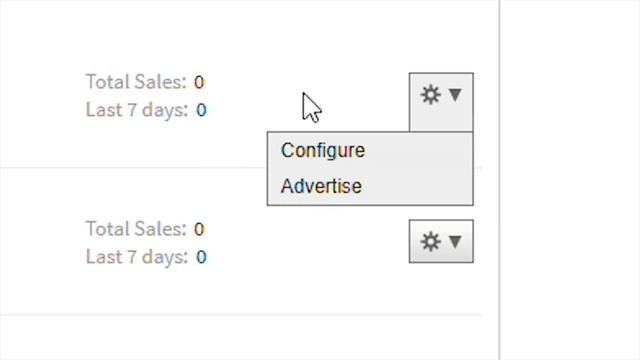Click the gear icon in the lower settings button
This screenshot has width=640, height=360.
tap(431, 242)
